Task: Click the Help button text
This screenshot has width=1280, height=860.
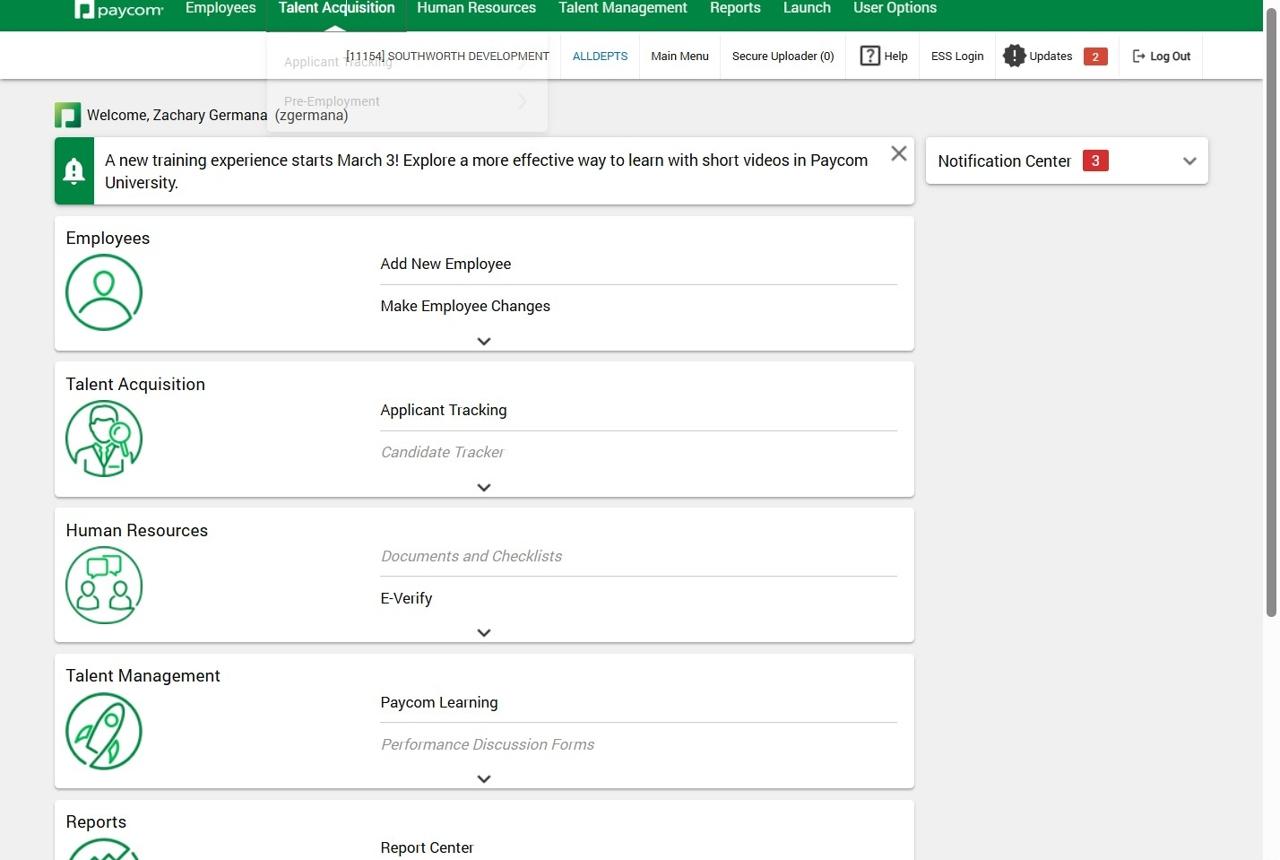Action: click(896, 56)
